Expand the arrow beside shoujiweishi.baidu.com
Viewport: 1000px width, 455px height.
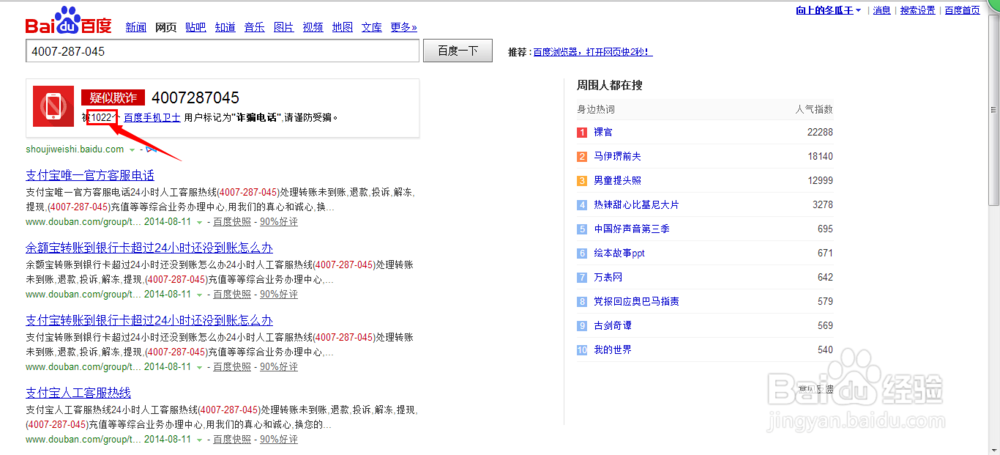132,149
